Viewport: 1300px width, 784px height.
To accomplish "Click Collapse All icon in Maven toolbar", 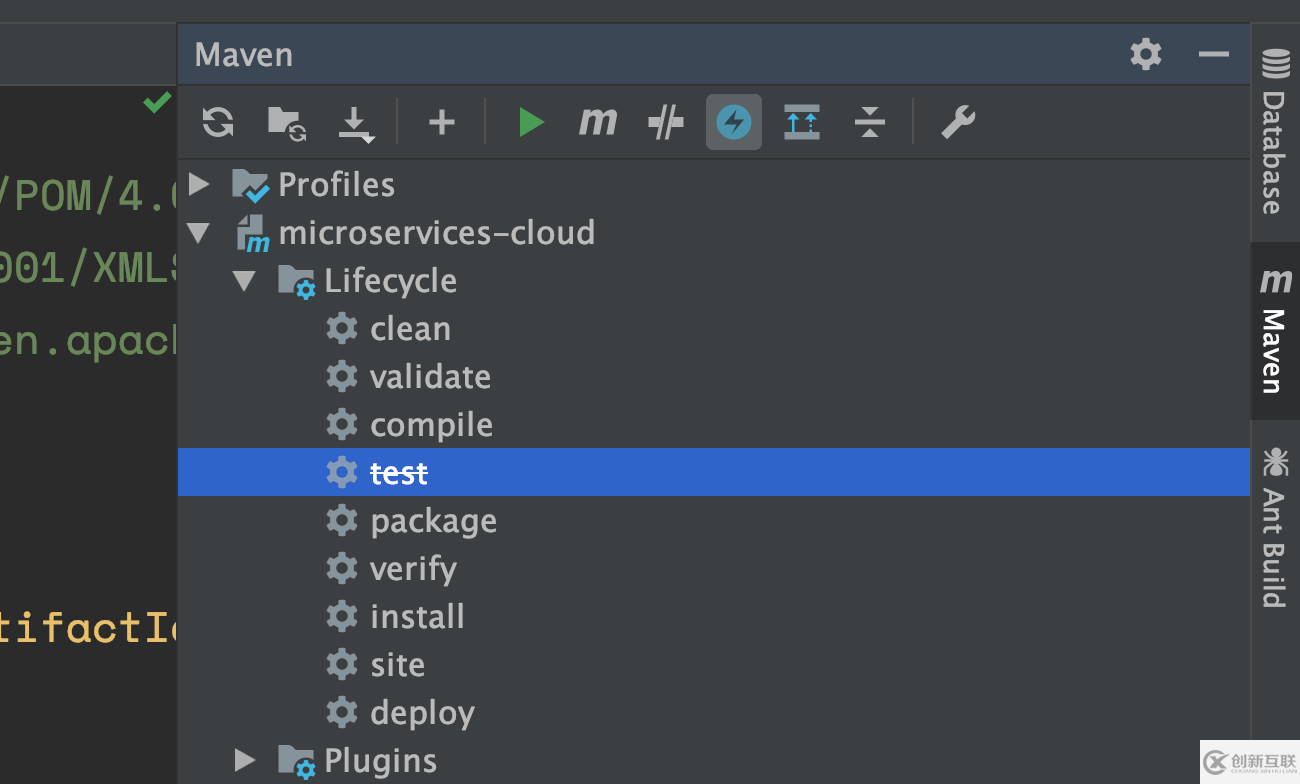I will 870,122.
